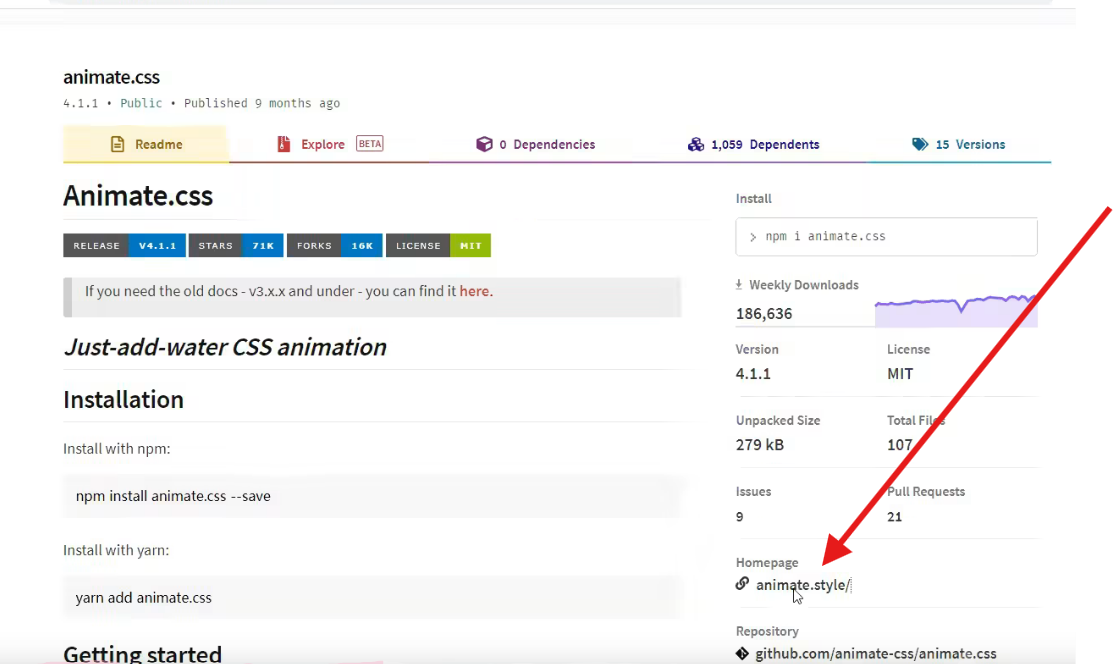Open the 15 Versions tab
This screenshot has height=664, width=1113.
coord(958,144)
